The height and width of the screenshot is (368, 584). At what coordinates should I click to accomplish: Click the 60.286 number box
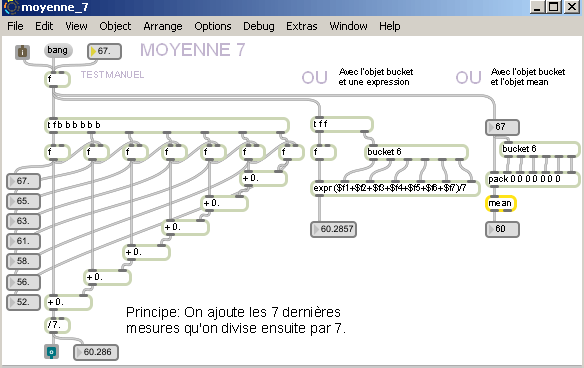tap(96, 352)
